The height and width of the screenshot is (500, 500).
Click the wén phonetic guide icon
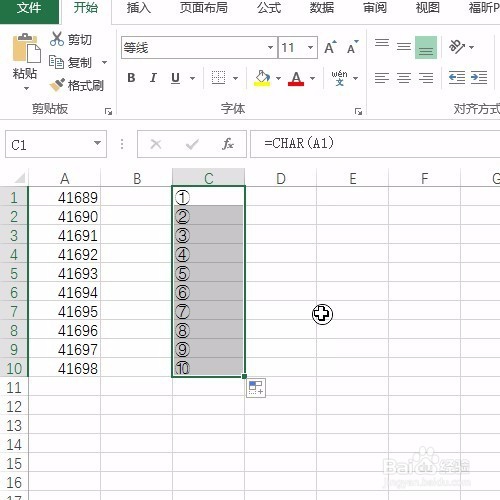click(339, 78)
